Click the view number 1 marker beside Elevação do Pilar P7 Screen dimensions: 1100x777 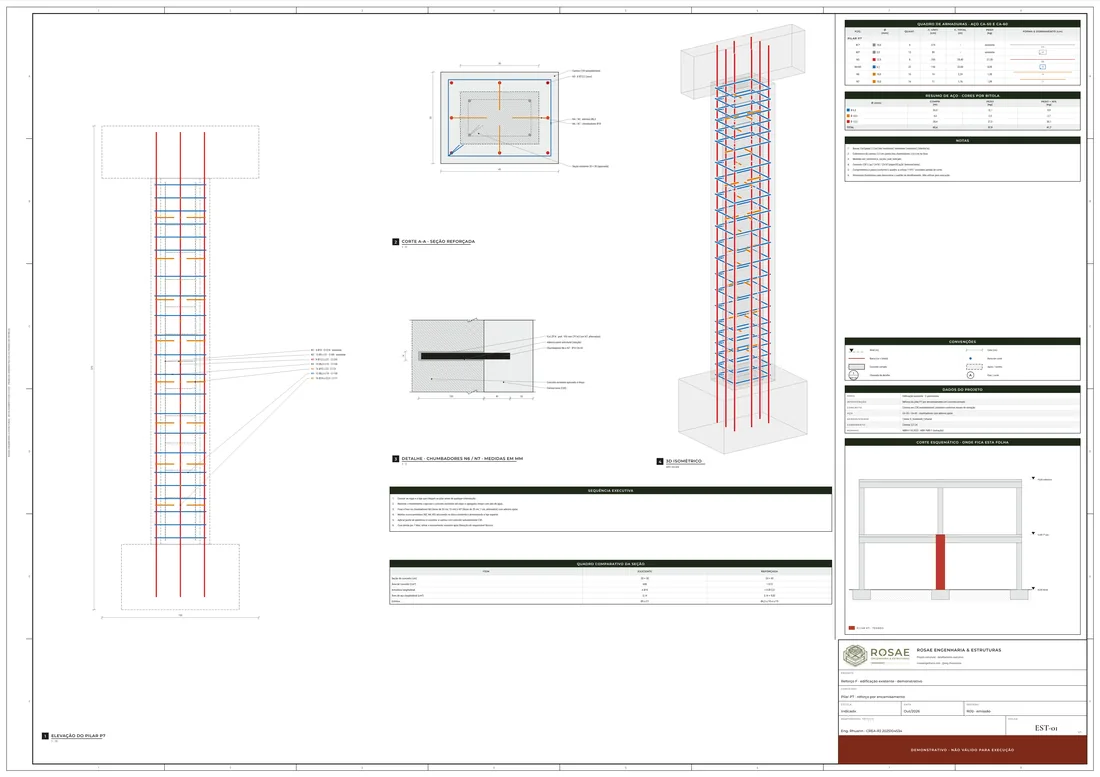pos(45,736)
